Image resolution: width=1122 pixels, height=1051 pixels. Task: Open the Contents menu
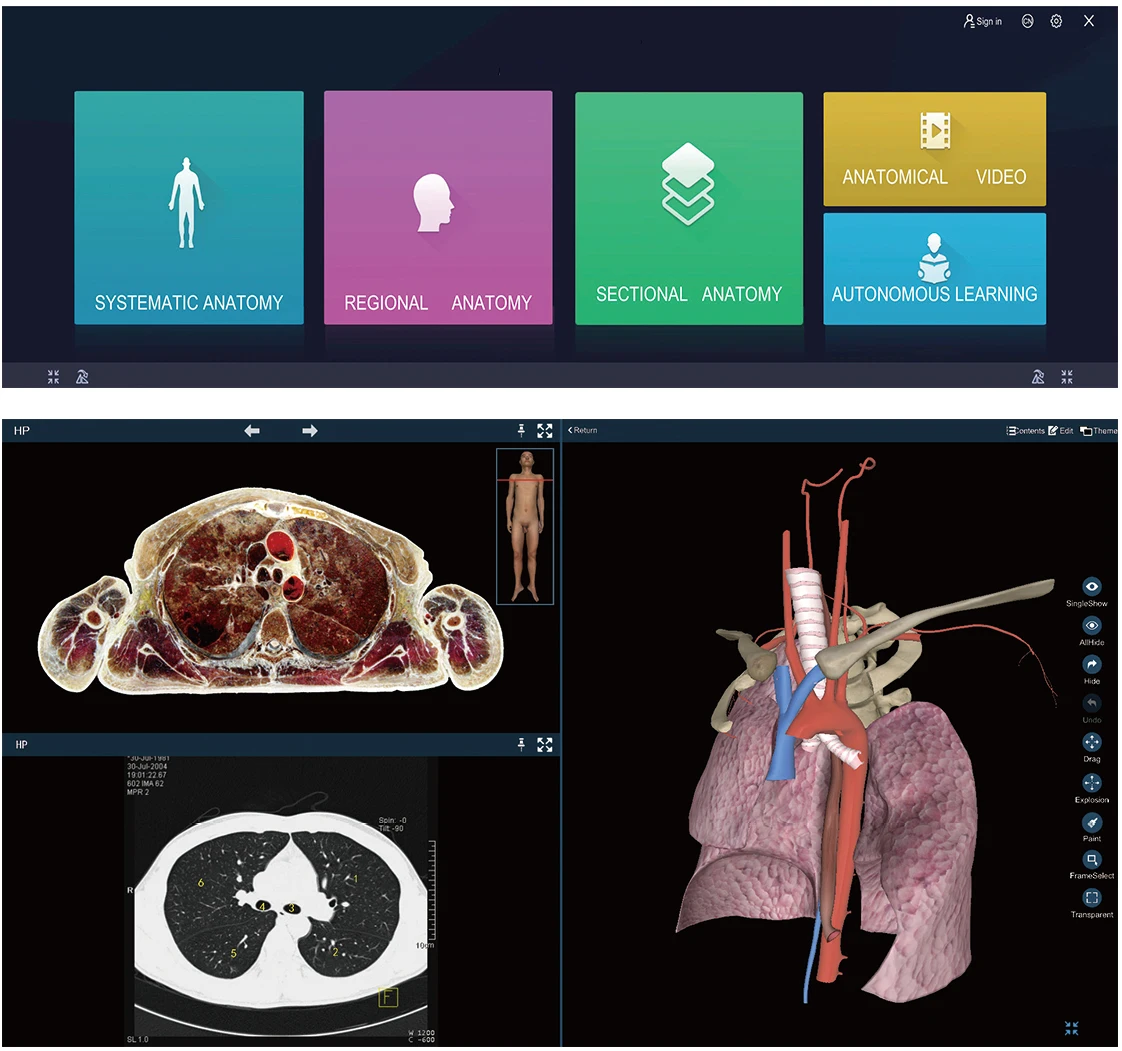tap(1025, 431)
